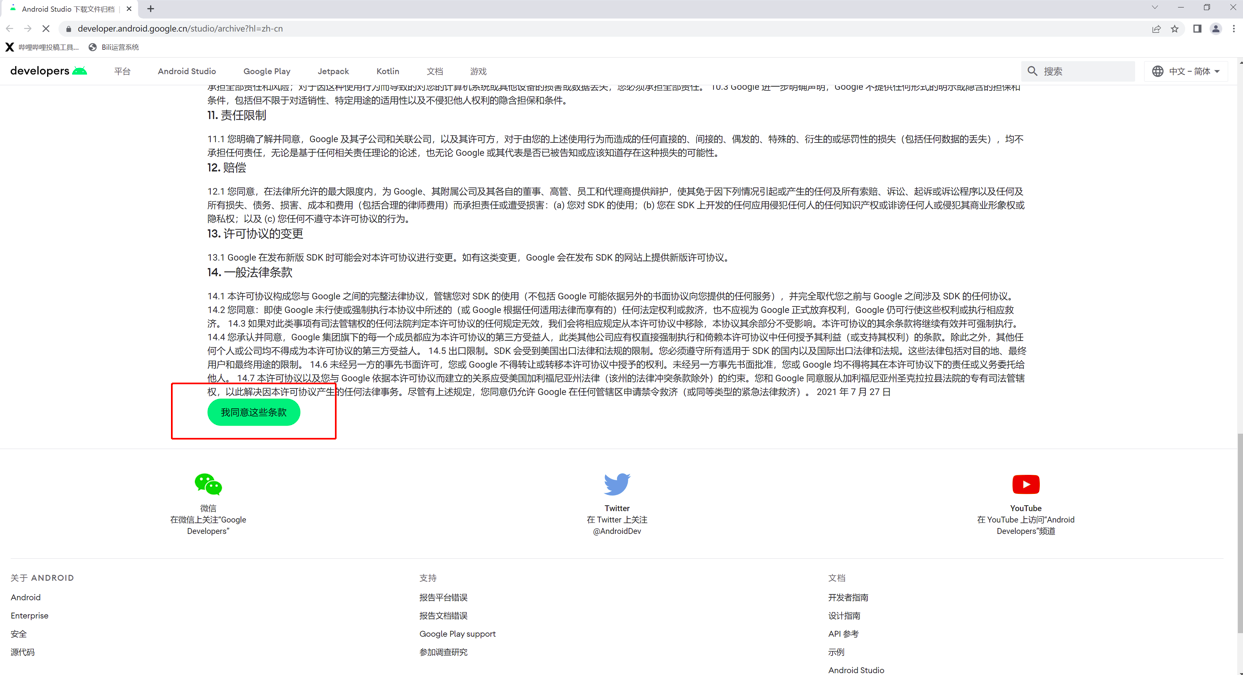
Task: Click the 12. 赔偿 heading
Action: tap(227, 167)
